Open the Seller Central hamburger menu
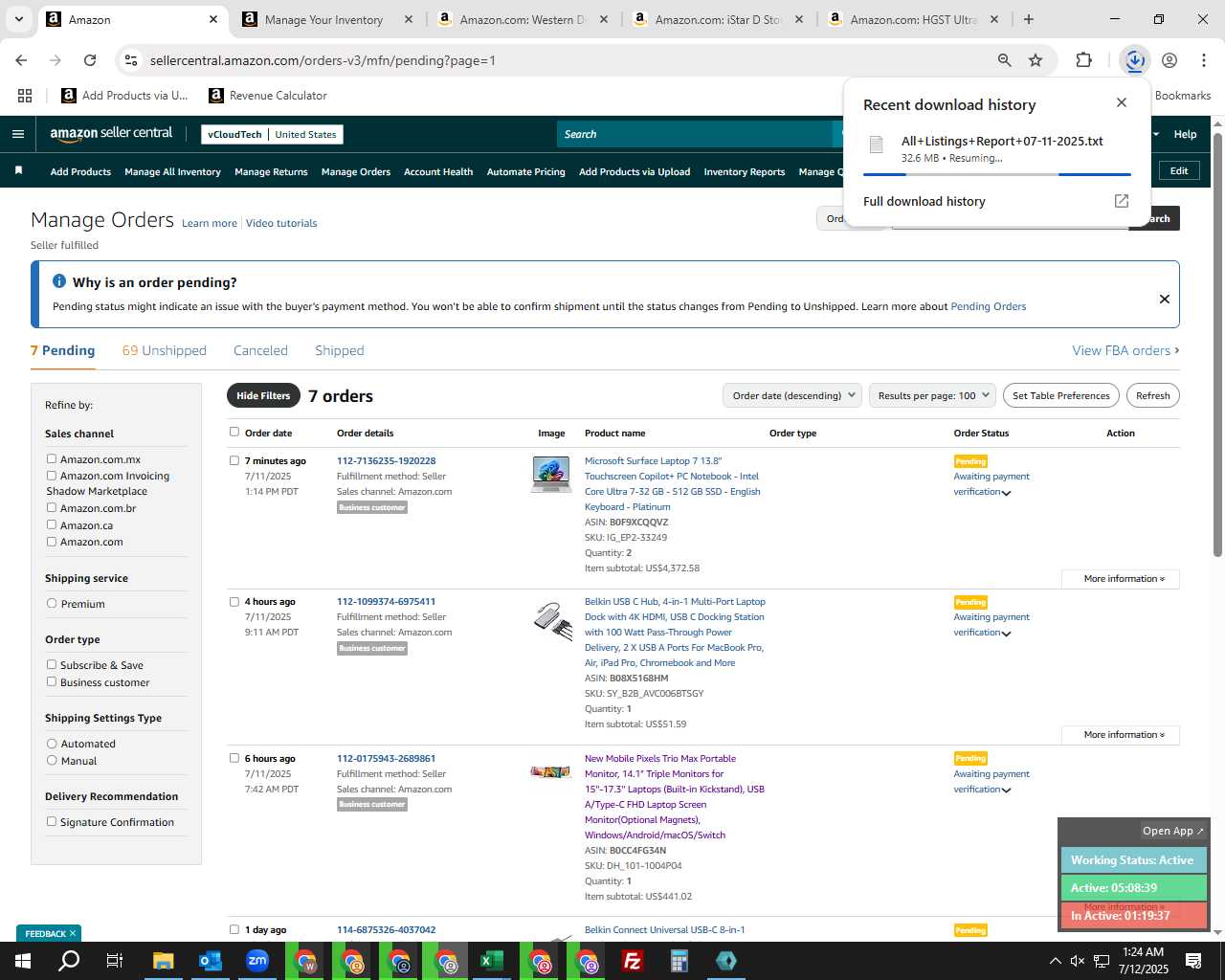 [18, 134]
